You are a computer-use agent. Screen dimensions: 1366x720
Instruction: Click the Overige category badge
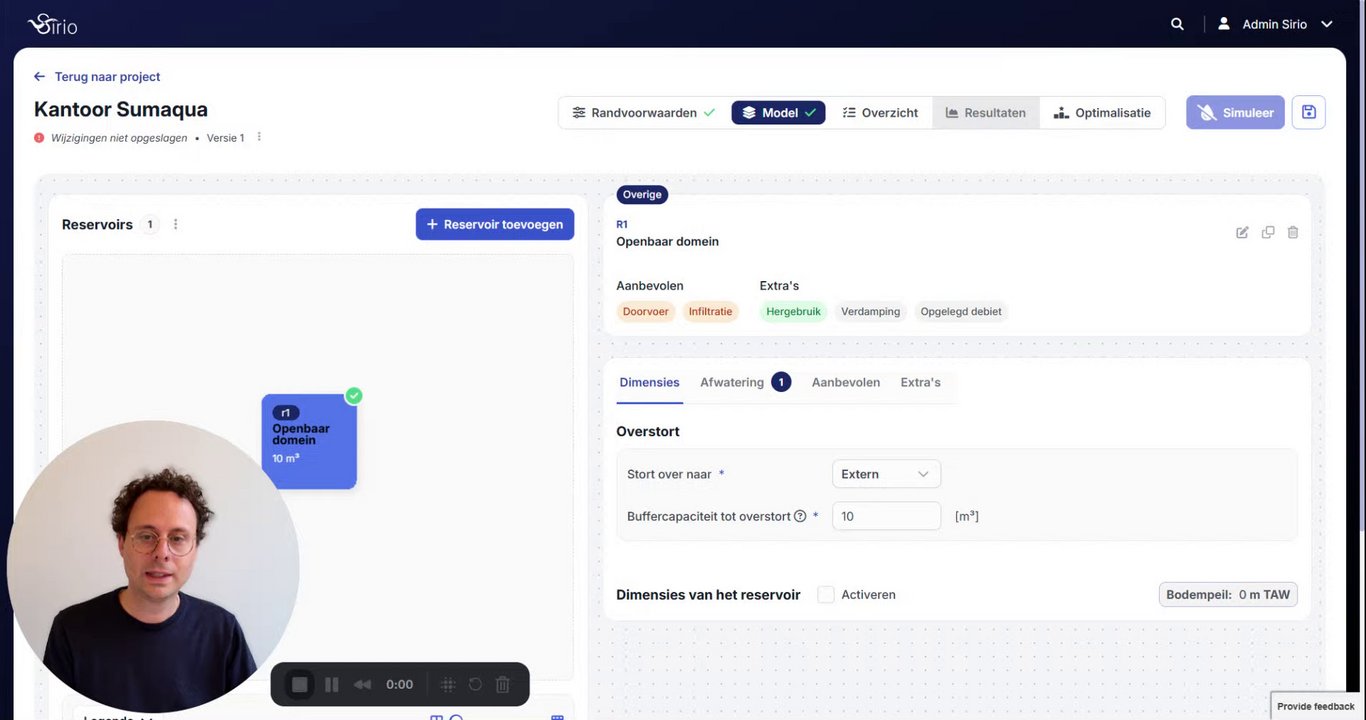click(642, 195)
